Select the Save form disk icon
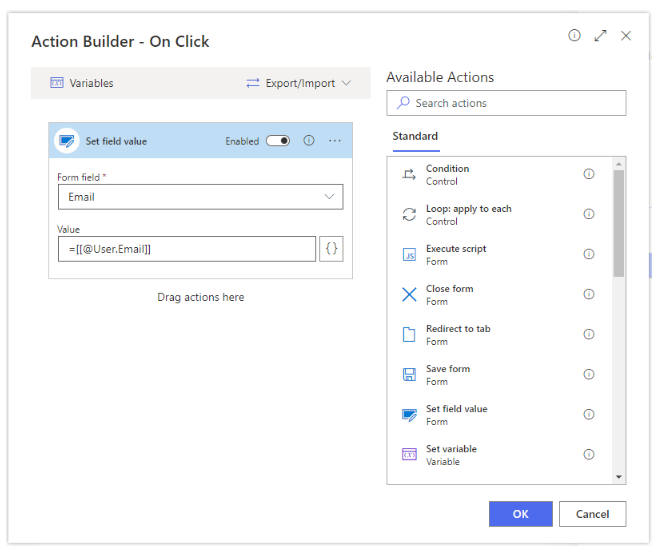The image size is (657, 546). coord(409,374)
